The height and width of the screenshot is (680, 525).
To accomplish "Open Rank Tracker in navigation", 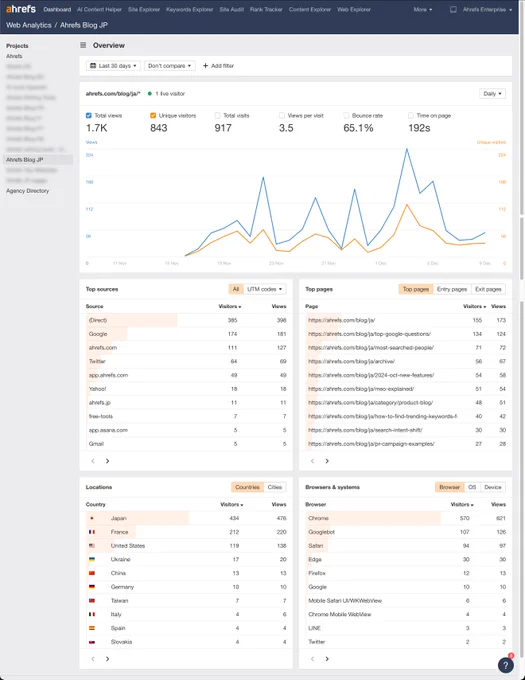I will pyautogui.click(x=266, y=9).
